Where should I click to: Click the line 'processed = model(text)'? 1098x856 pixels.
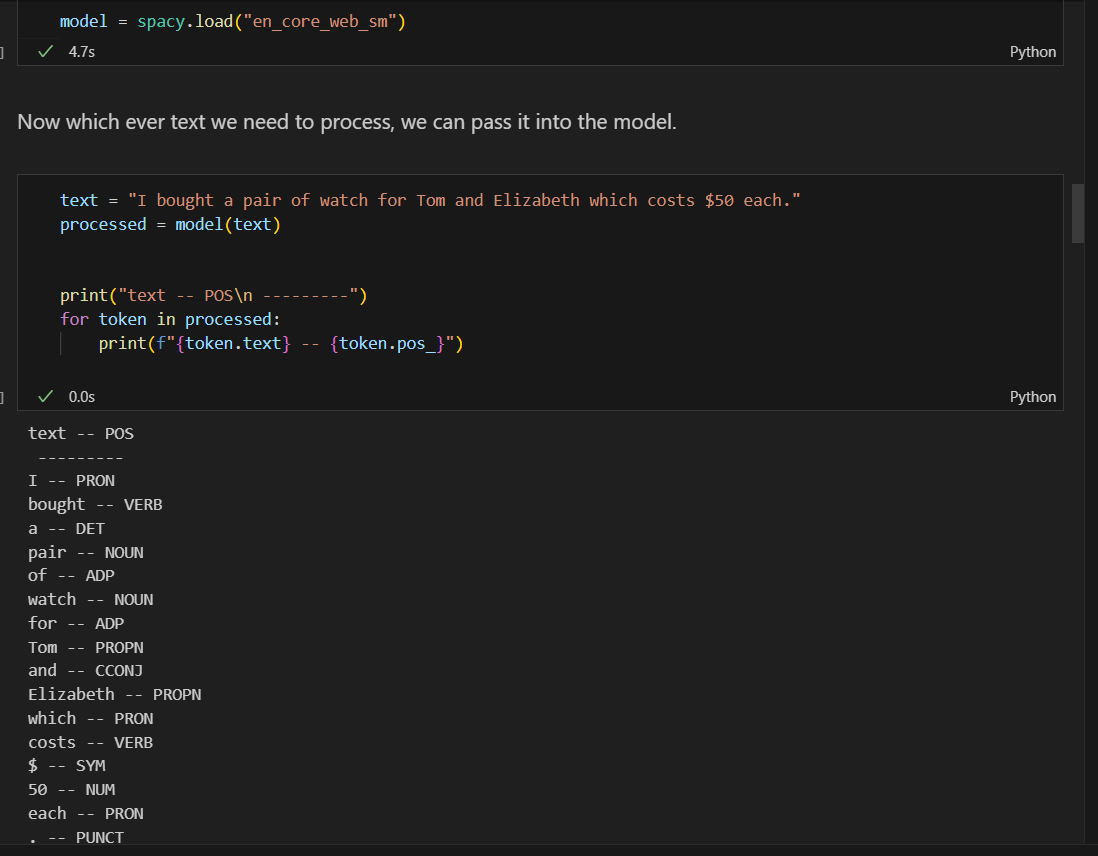click(x=170, y=225)
